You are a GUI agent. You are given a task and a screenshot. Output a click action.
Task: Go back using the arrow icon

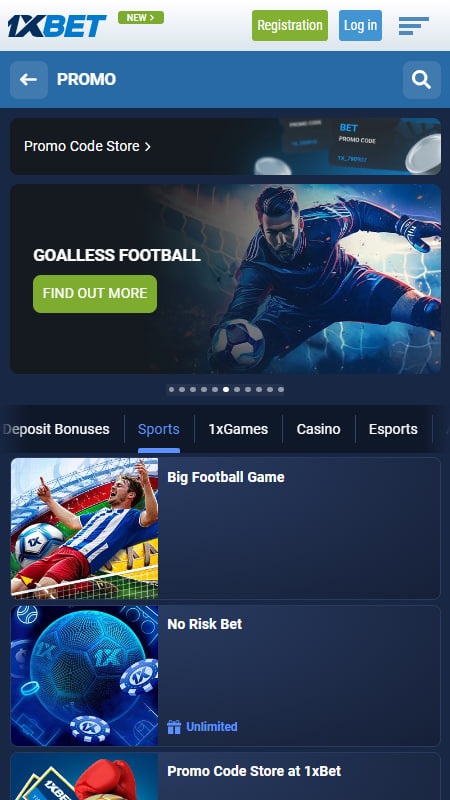tap(29, 80)
